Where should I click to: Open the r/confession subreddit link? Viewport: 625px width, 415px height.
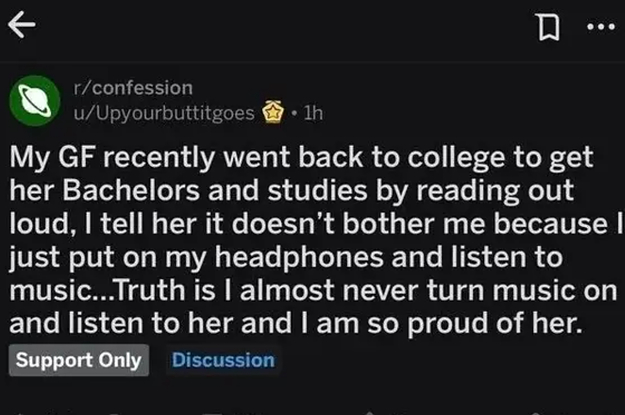point(134,88)
